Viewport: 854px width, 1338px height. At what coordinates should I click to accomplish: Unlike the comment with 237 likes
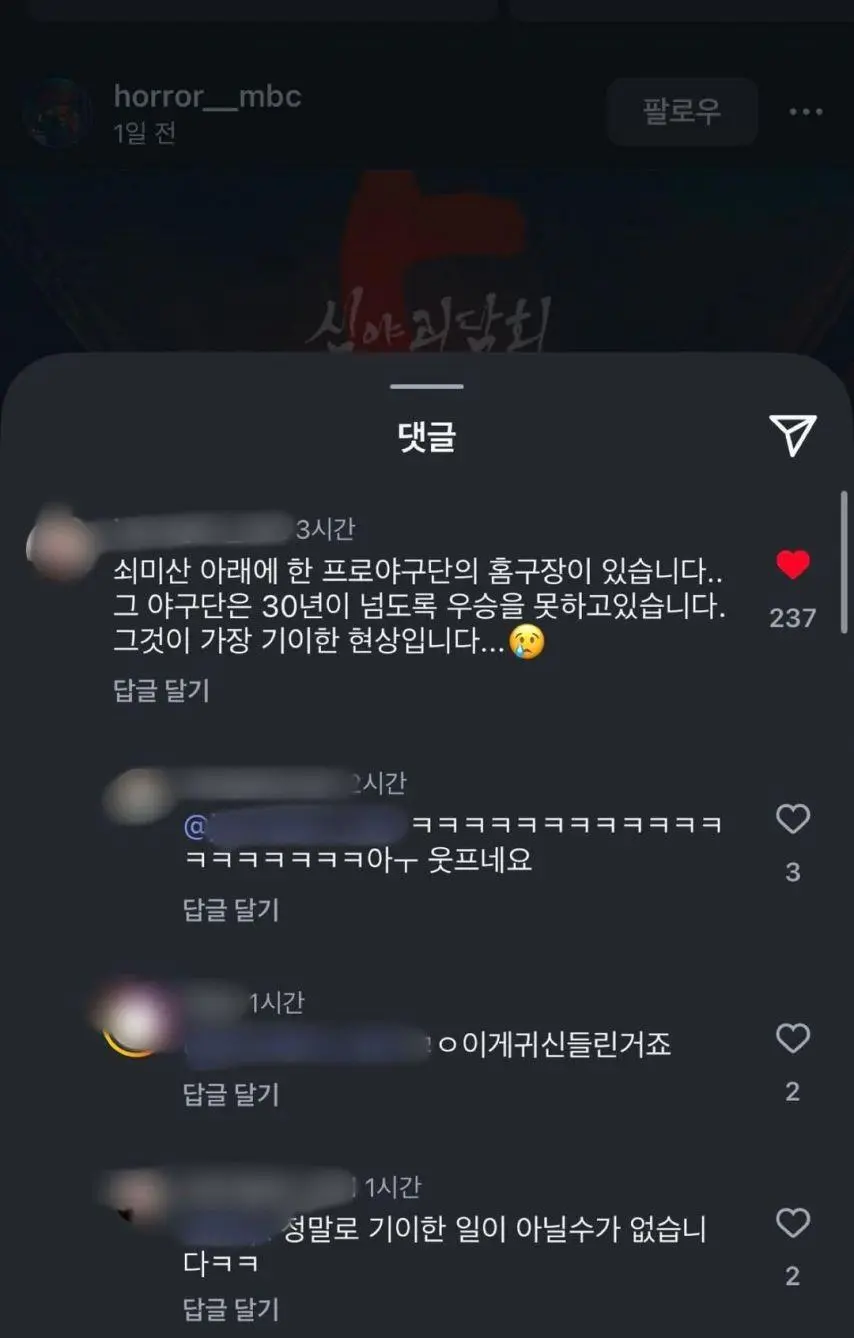[793, 566]
